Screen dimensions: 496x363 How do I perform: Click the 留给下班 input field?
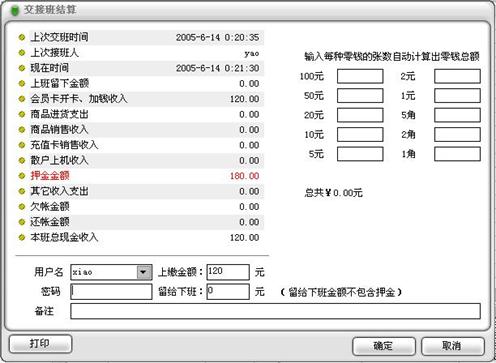228,292
